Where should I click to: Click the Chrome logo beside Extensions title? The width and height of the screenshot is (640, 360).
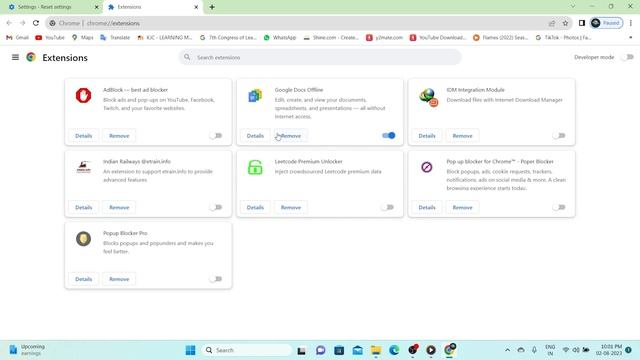[31, 57]
